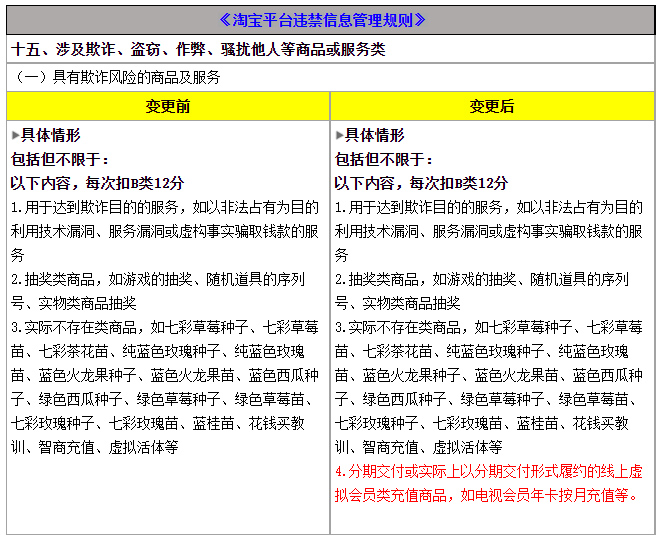
Task: Click 训、智商充值、虚拟活体等 line in 变更后
Action: click(x=418, y=447)
